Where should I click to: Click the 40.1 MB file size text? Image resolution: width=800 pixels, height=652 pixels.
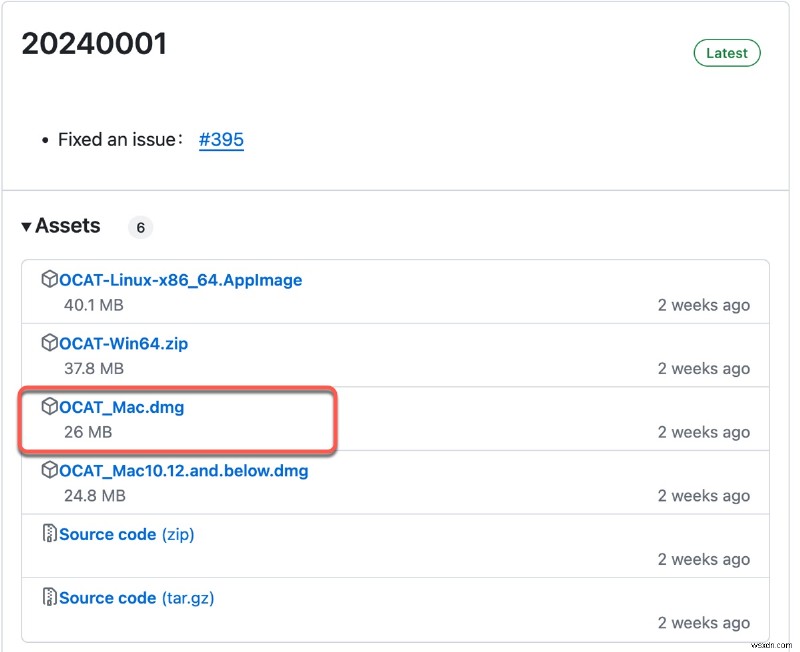(x=94, y=305)
